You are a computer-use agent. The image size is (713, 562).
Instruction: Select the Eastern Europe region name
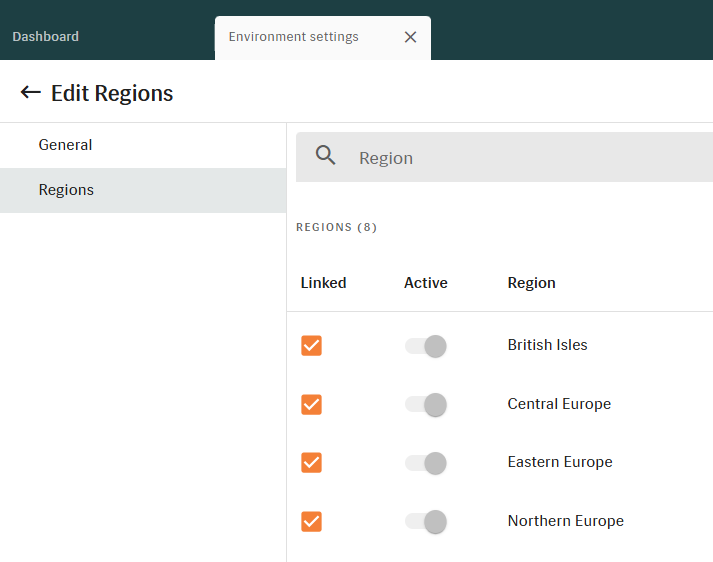click(x=560, y=462)
